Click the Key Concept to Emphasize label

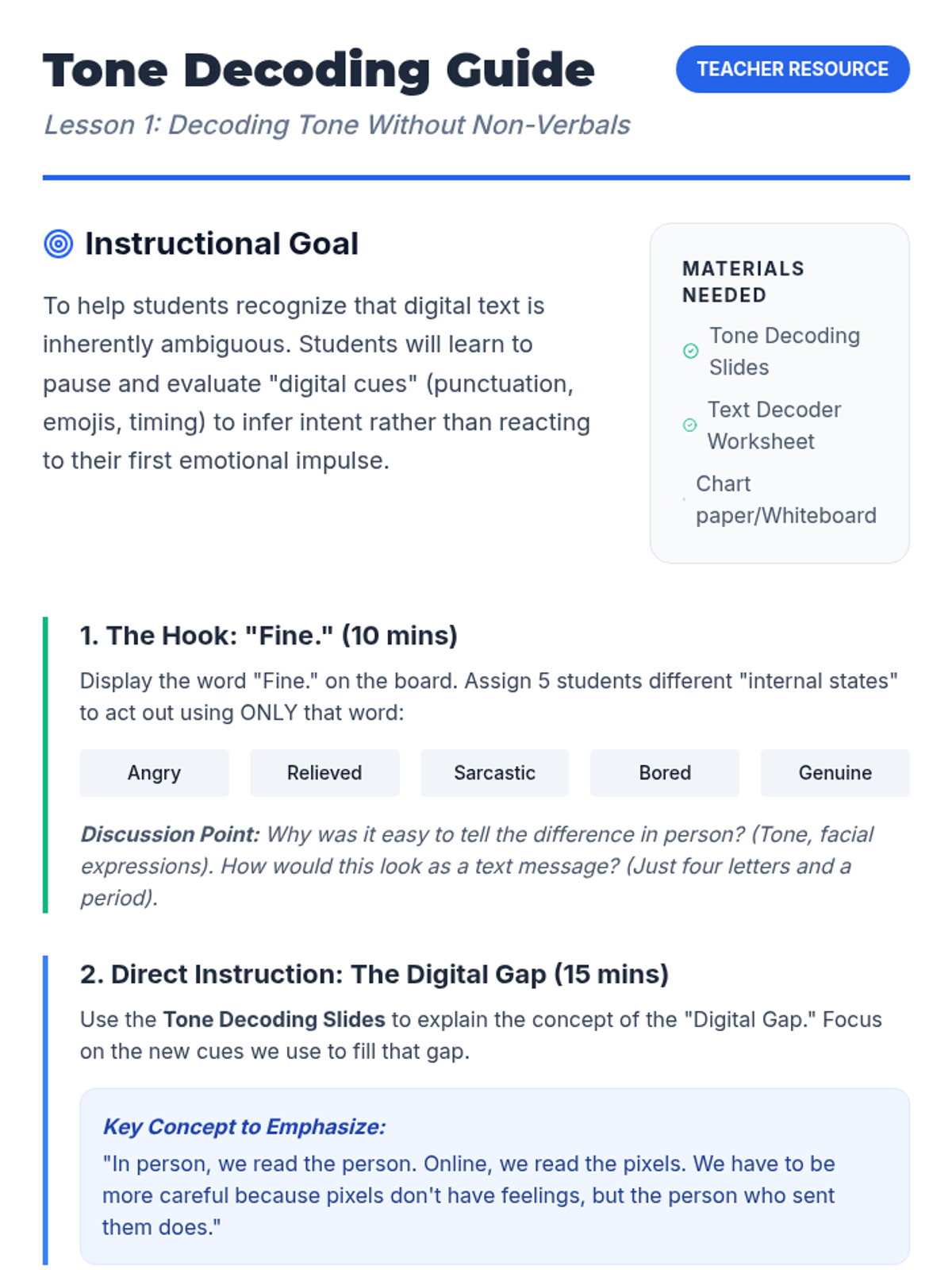(244, 1126)
